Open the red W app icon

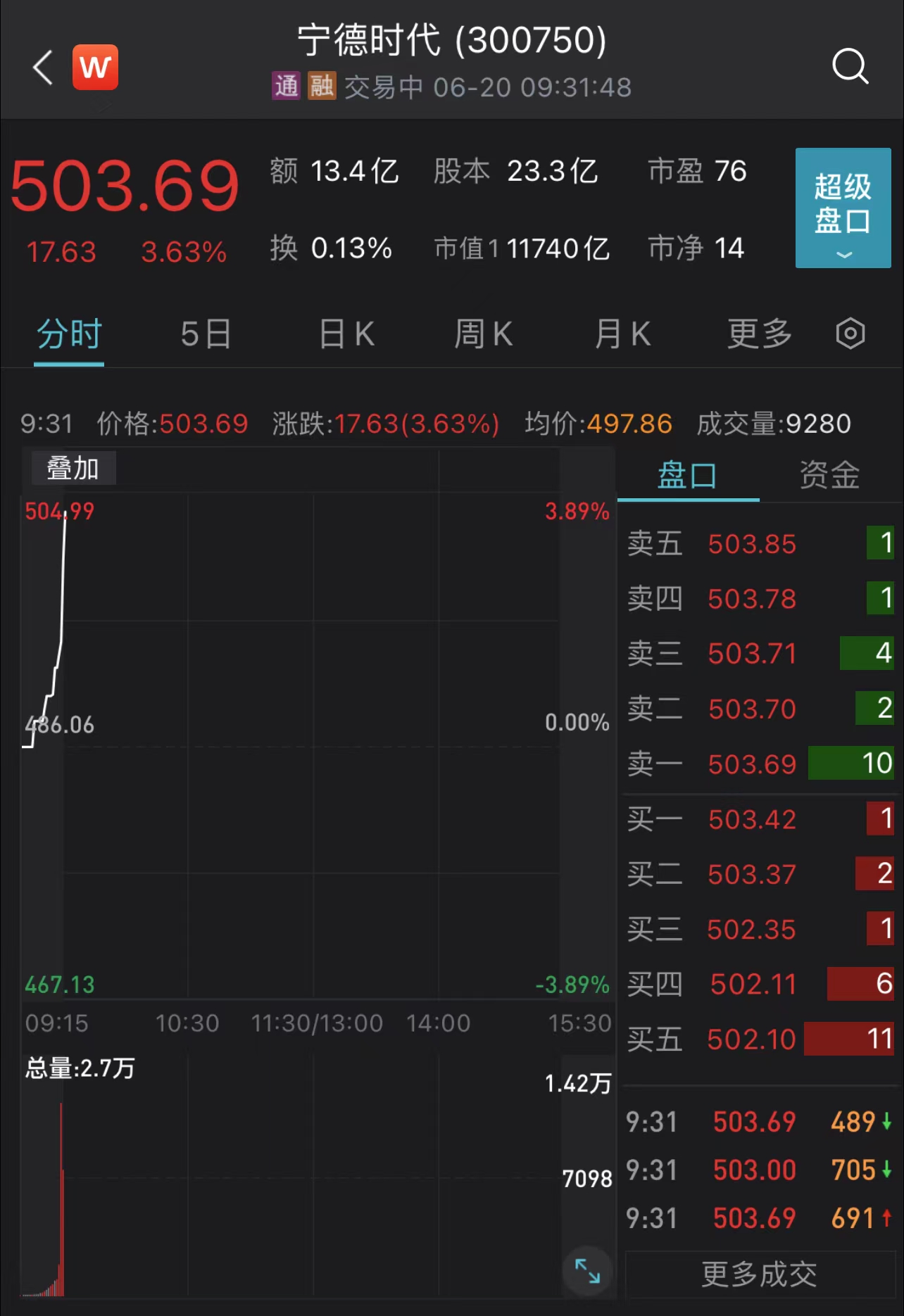96,68
